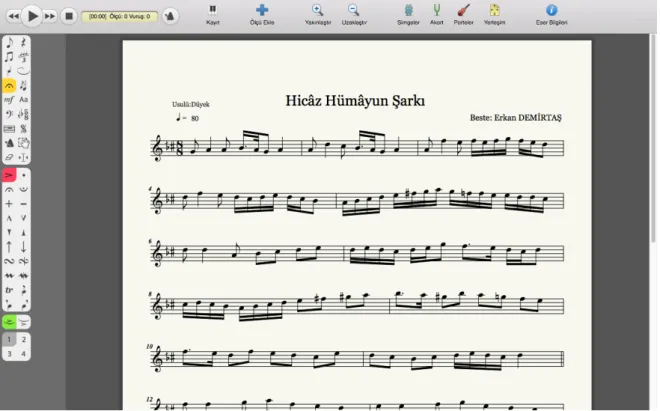Click the vertical scrollbar on right
This screenshot has height=411, width=660.
(654, 139)
